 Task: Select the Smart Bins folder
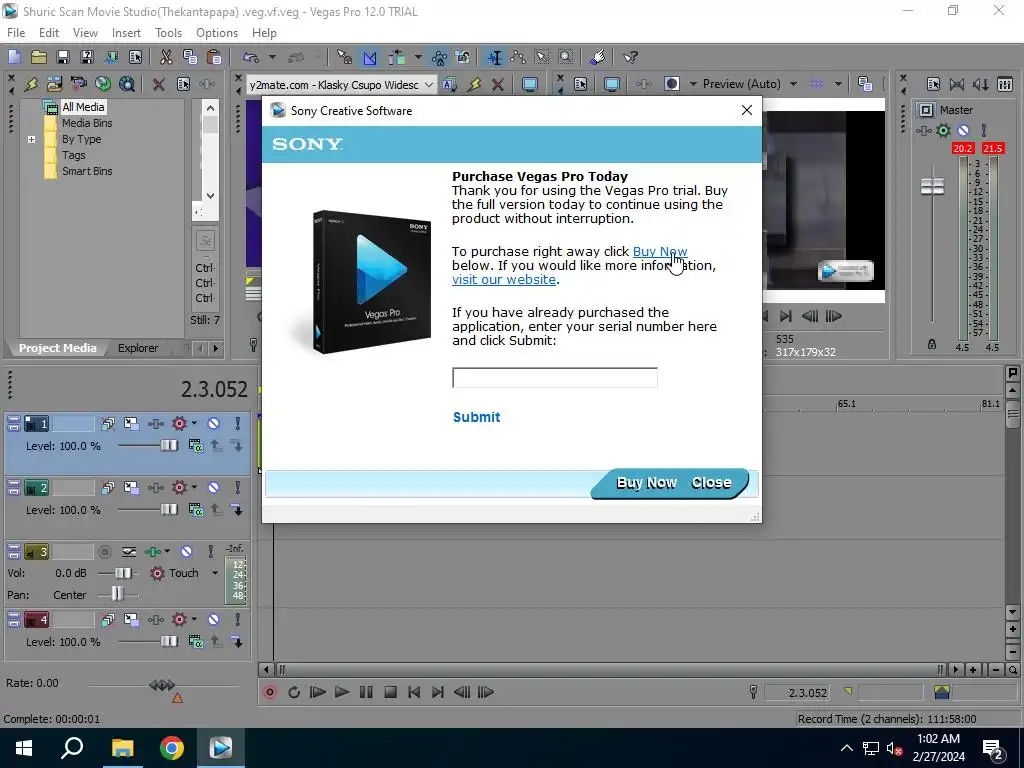point(87,171)
